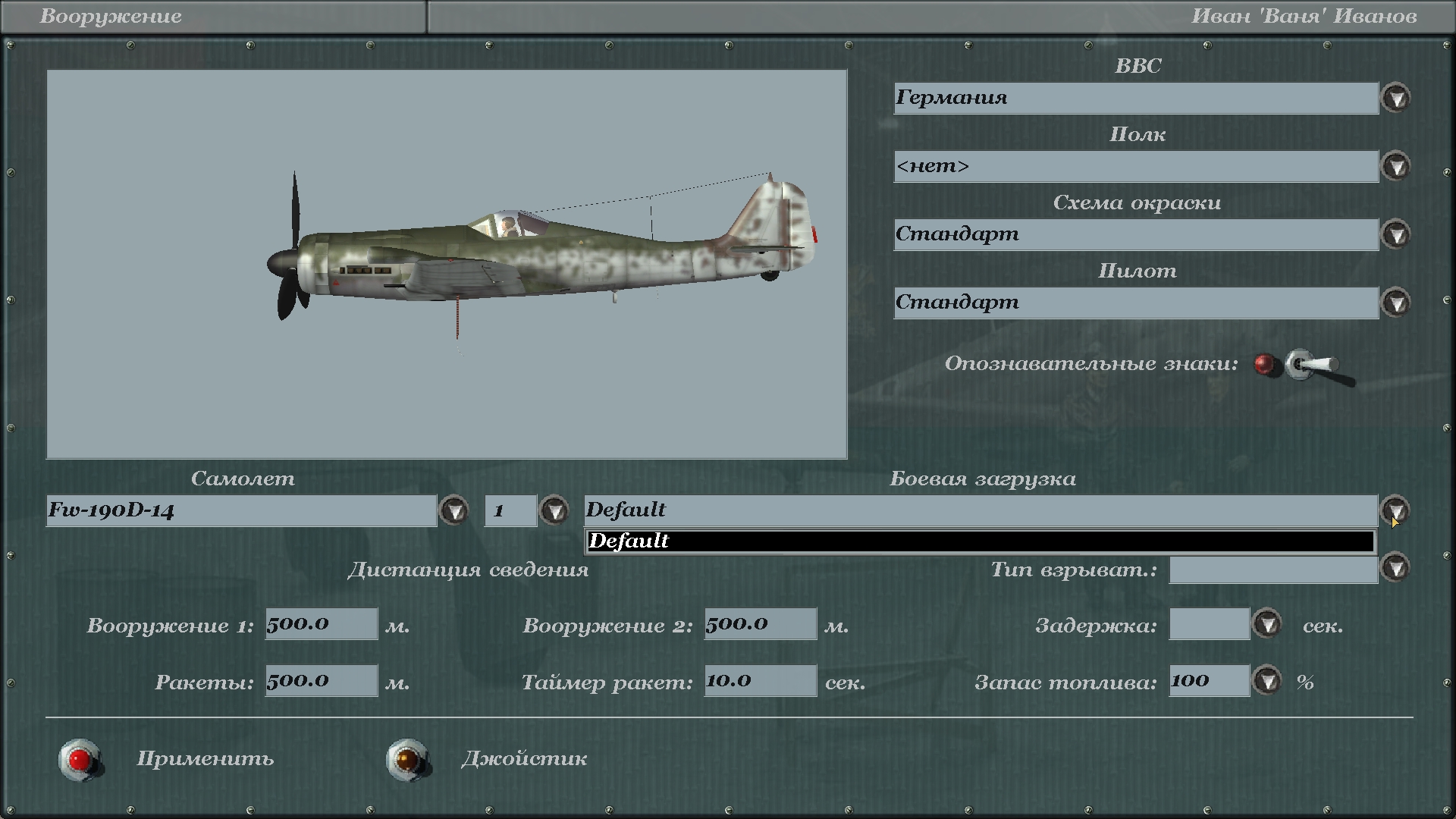Open Схема окраски skin dropdown arrow
Image resolution: width=1456 pixels, height=819 pixels.
tap(1395, 235)
